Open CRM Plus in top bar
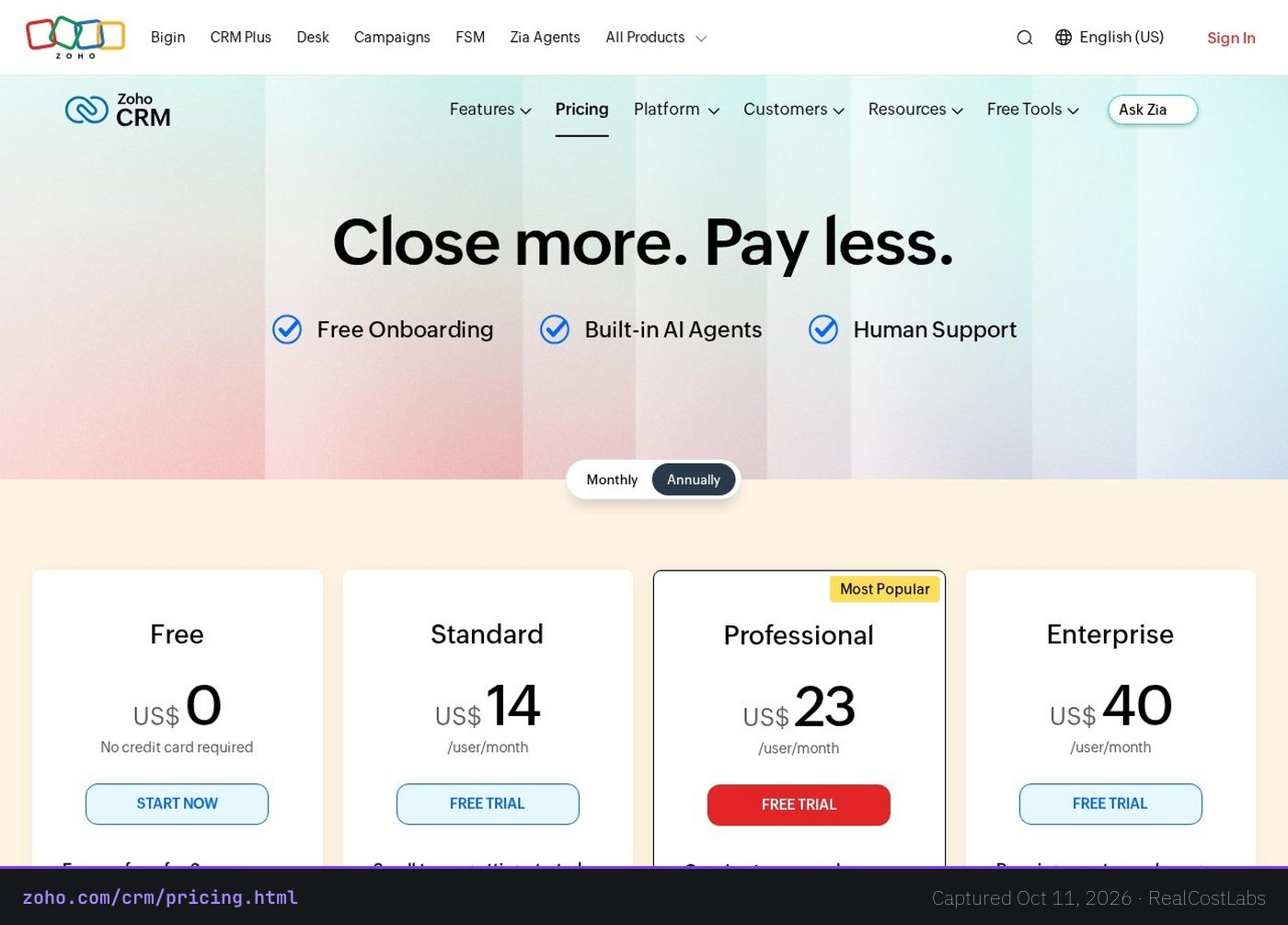The height and width of the screenshot is (925, 1288). pos(241,37)
